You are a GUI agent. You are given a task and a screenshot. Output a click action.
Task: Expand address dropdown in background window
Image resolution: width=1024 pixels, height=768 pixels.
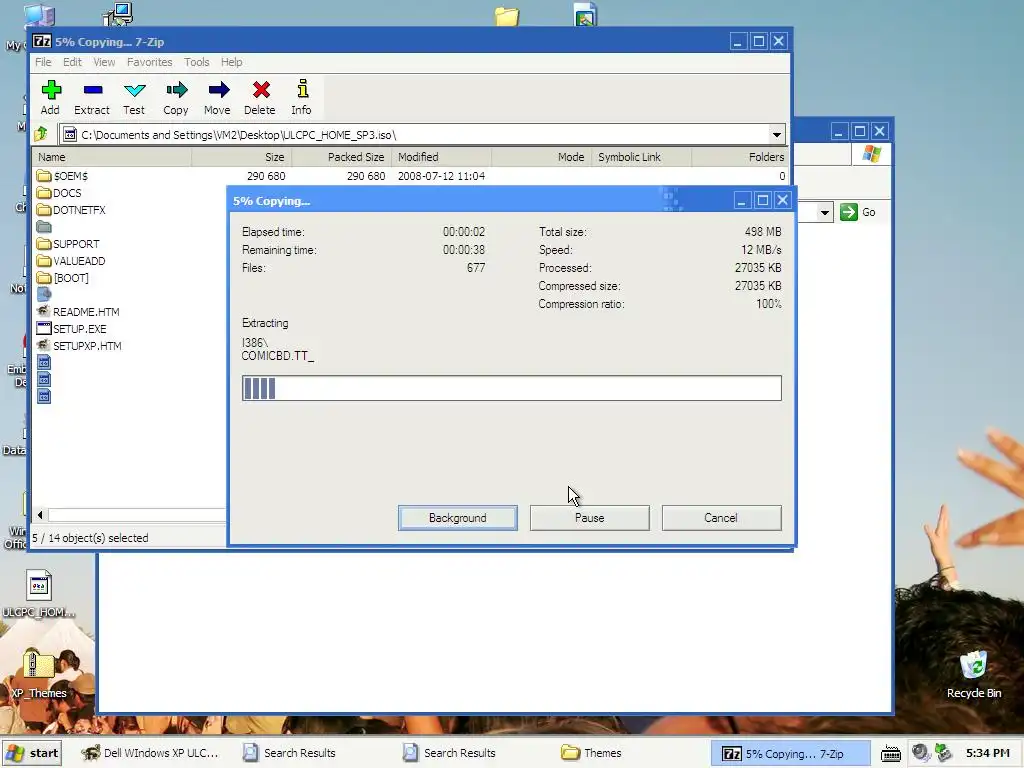[x=825, y=212]
